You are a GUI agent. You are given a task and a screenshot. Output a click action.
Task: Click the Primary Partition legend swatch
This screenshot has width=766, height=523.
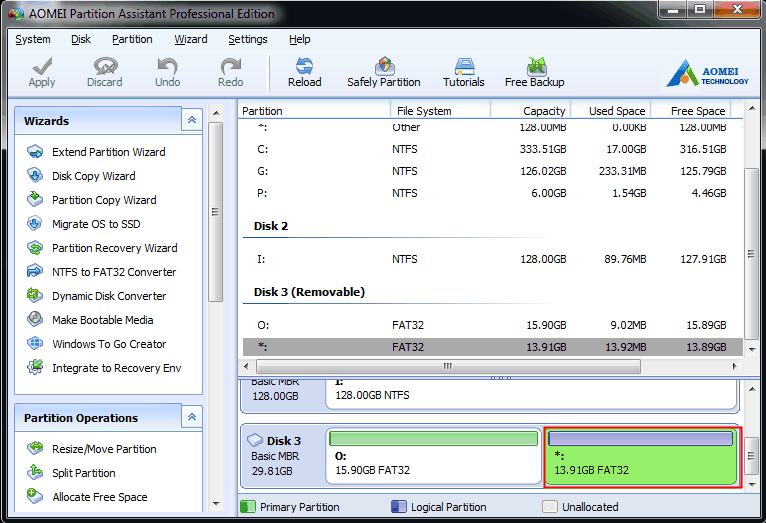(248, 506)
